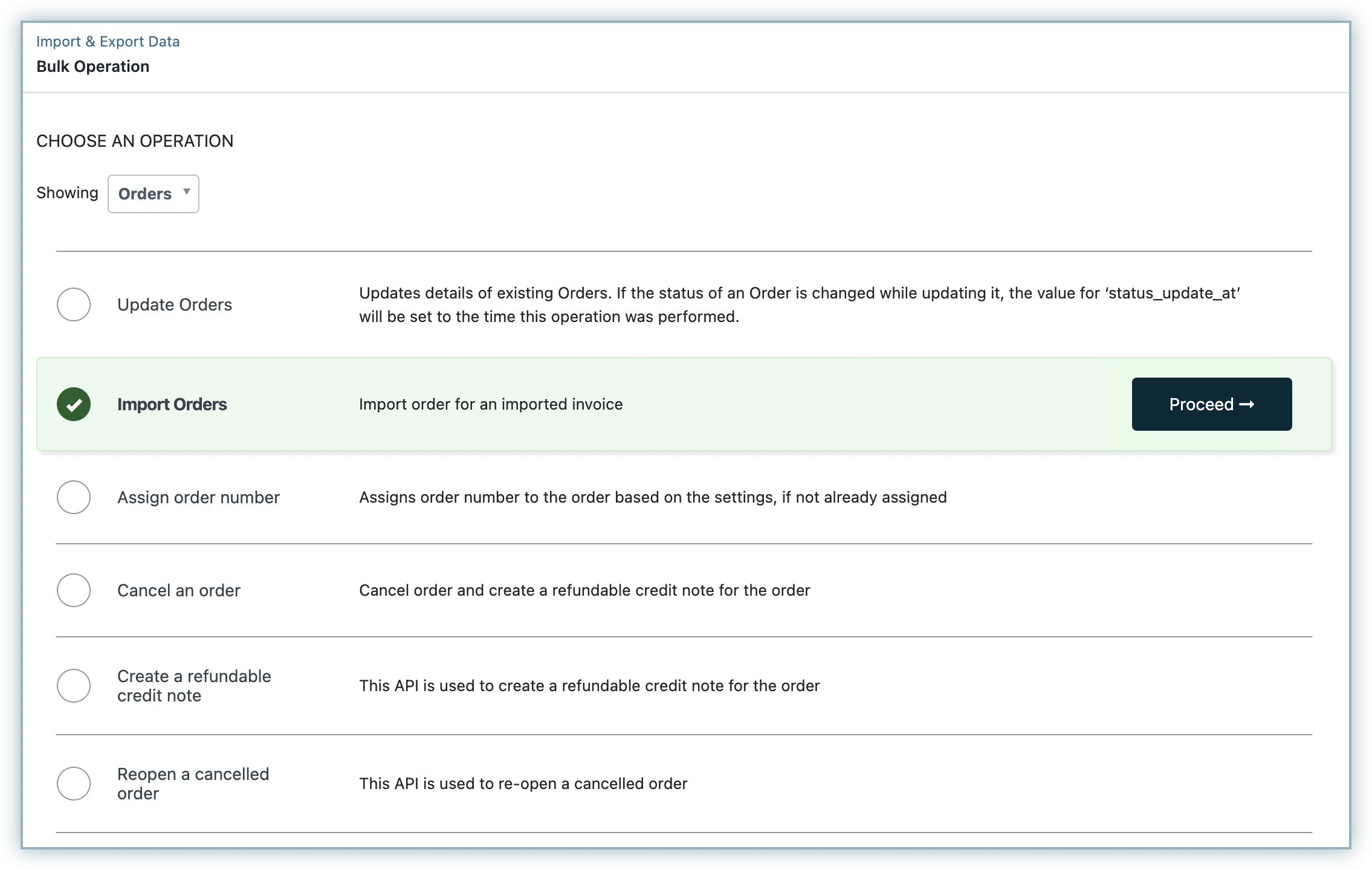Click the Update Orders label
Image resolution: width=1372 pixels, height=870 pixels.
(x=174, y=304)
